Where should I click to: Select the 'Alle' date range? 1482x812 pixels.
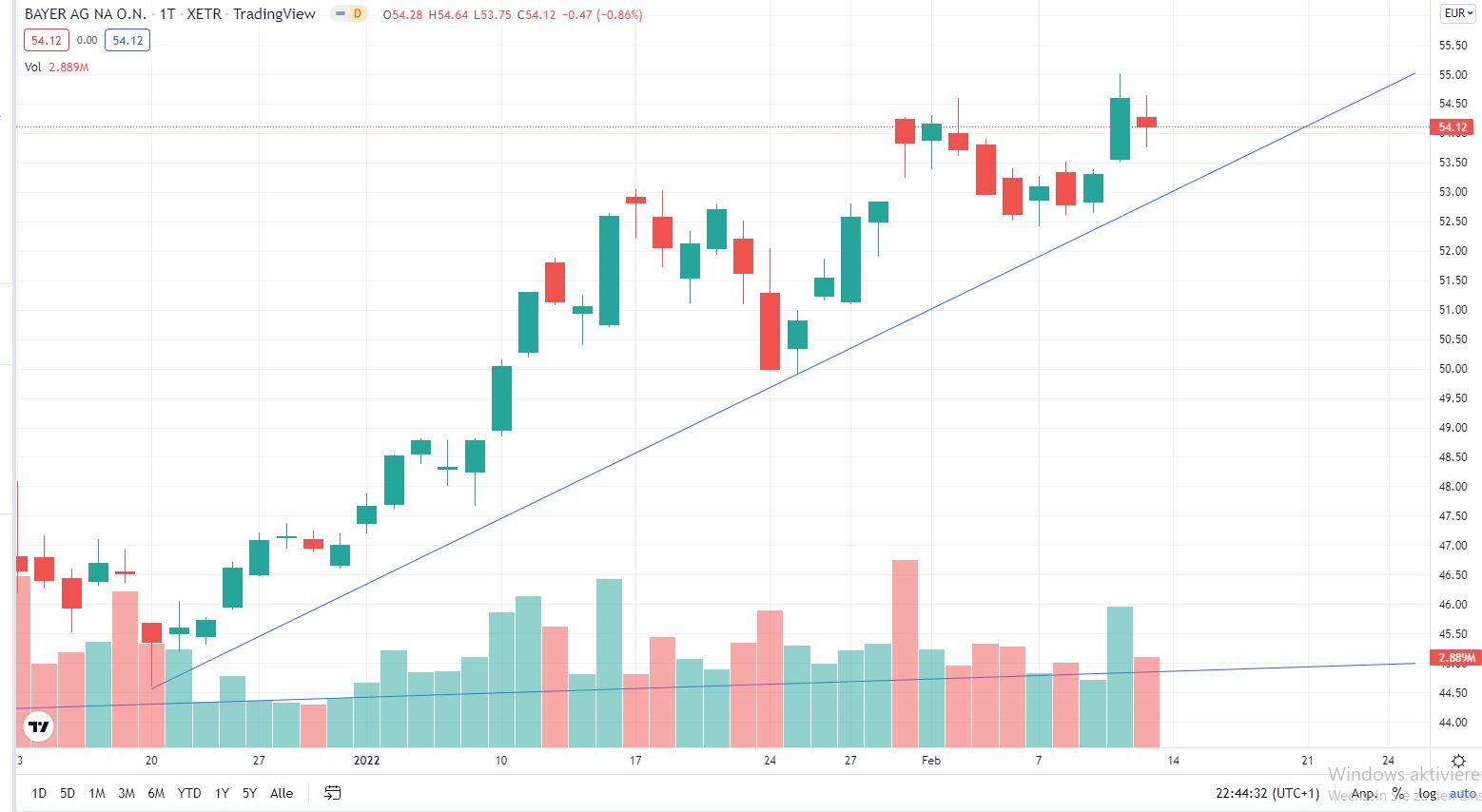pos(281,792)
